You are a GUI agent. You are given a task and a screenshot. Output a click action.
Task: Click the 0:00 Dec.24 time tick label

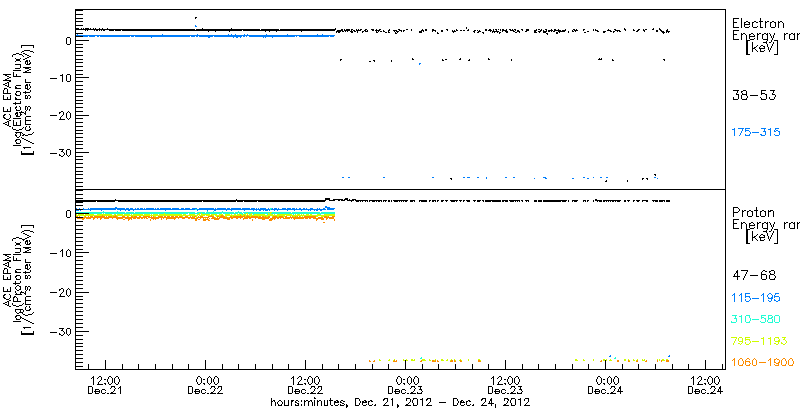point(605,386)
